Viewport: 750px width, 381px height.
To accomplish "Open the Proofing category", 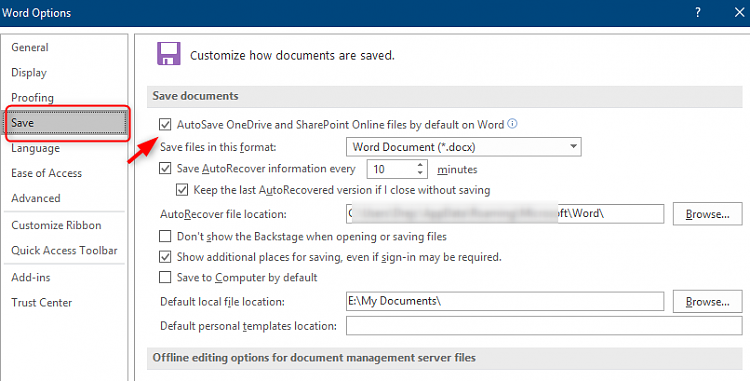I will (32, 98).
